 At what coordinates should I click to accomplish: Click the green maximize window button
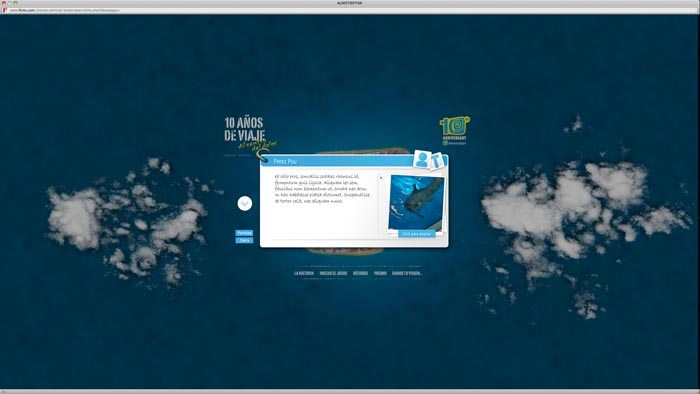click(15, 3)
